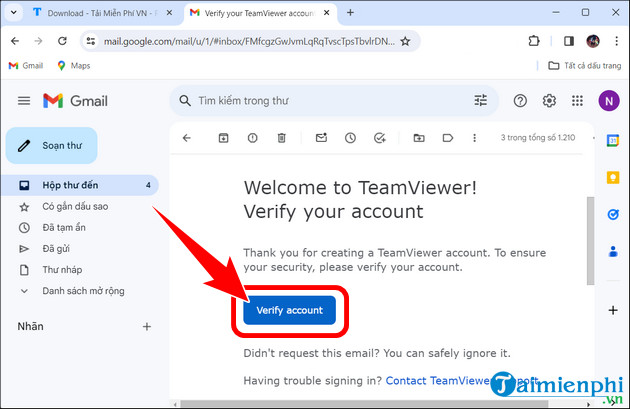
Task: Go back to inbox with back arrow
Action: pyautogui.click(x=186, y=138)
